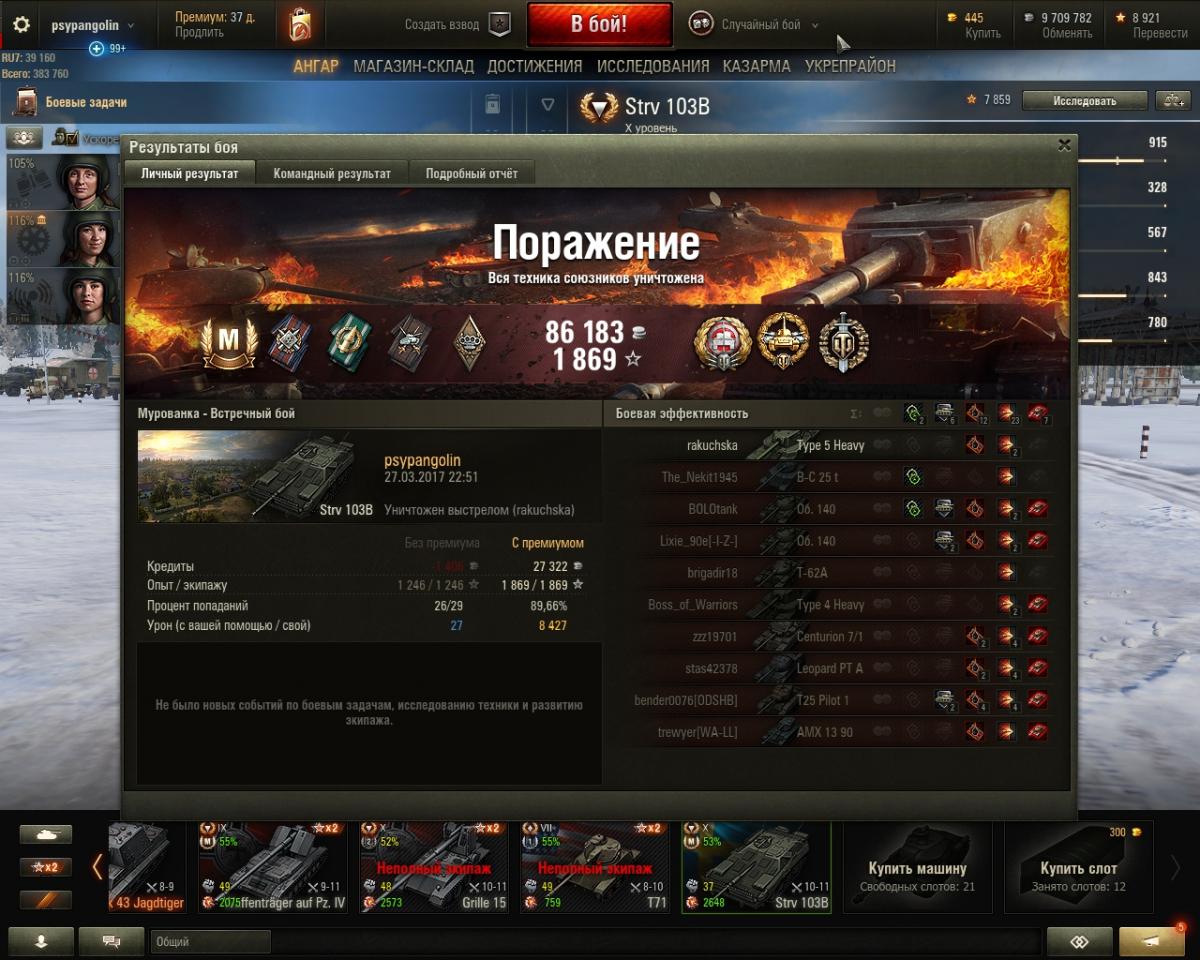Viewport: 1200px width, 960px height.
Task: Click the vehicle comparison icon beside Исследовать
Action: coord(1172,100)
